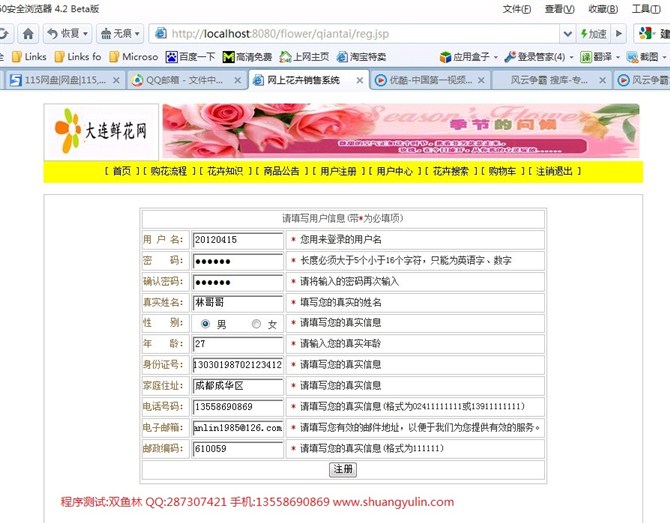The height and width of the screenshot is (523, 670).
Task: Open the 文件(F) menu
Action: coord(517,9)
